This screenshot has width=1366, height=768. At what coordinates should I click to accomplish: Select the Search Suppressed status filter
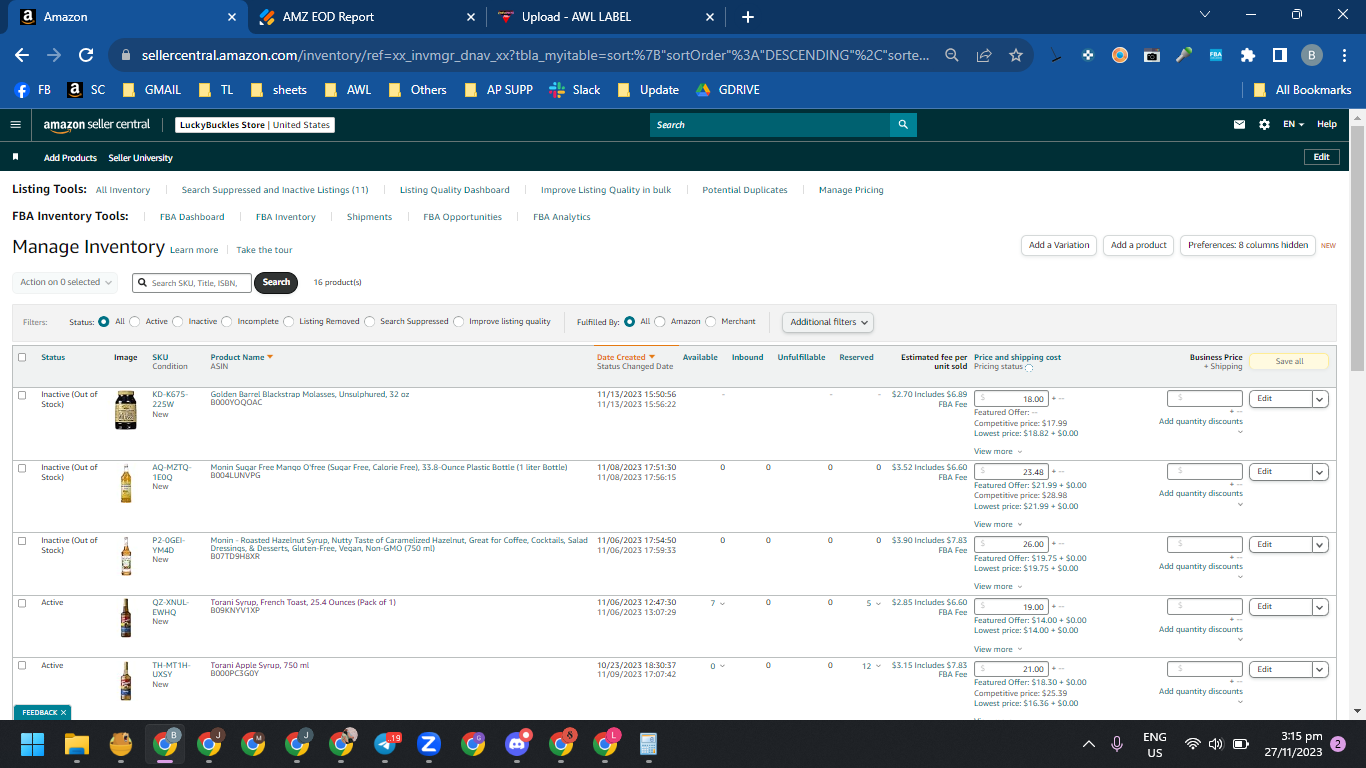pos(370,322)
